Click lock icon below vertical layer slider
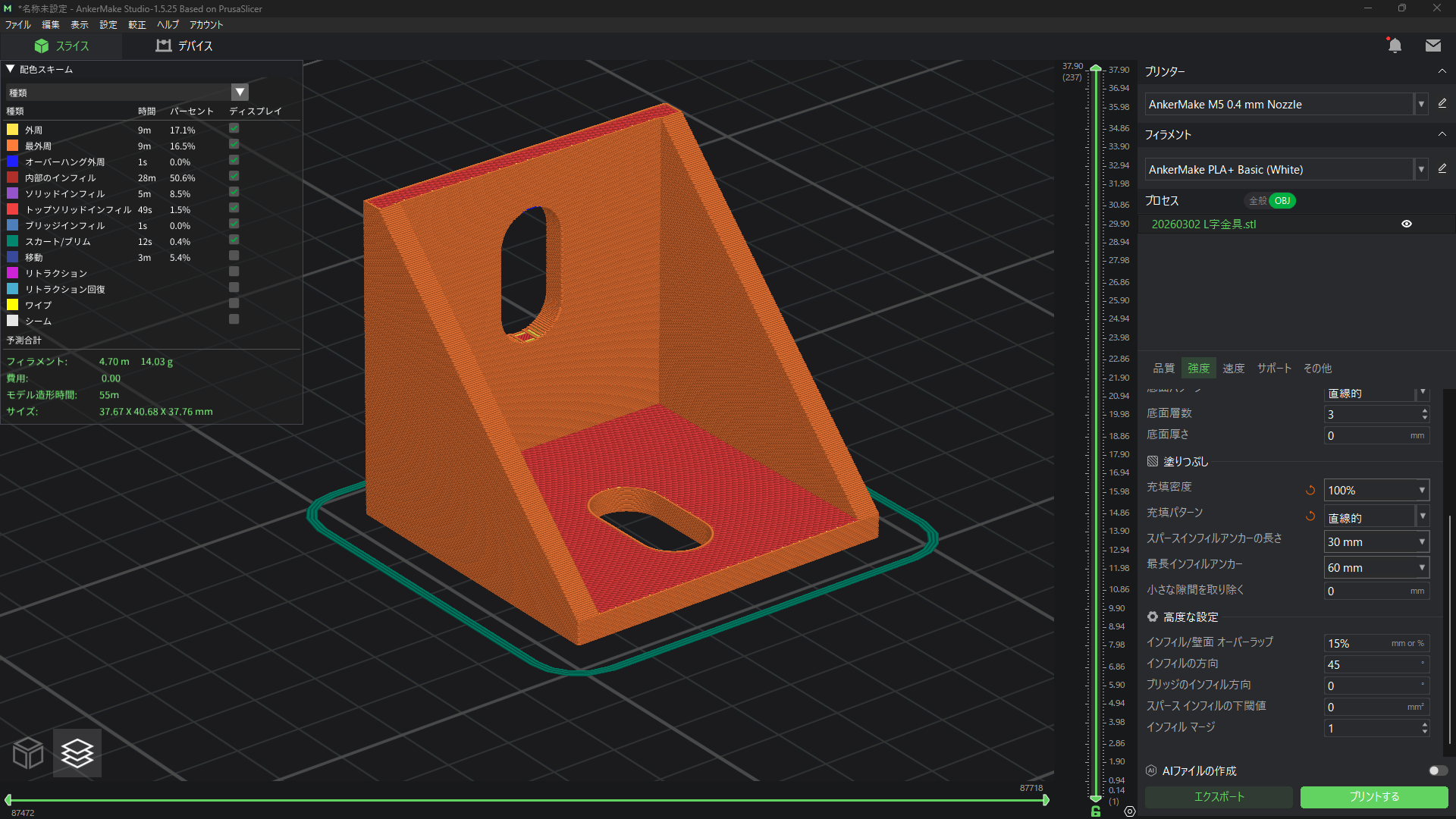The height and width of the screenshot is (819, 1456). coord(1096,811)
